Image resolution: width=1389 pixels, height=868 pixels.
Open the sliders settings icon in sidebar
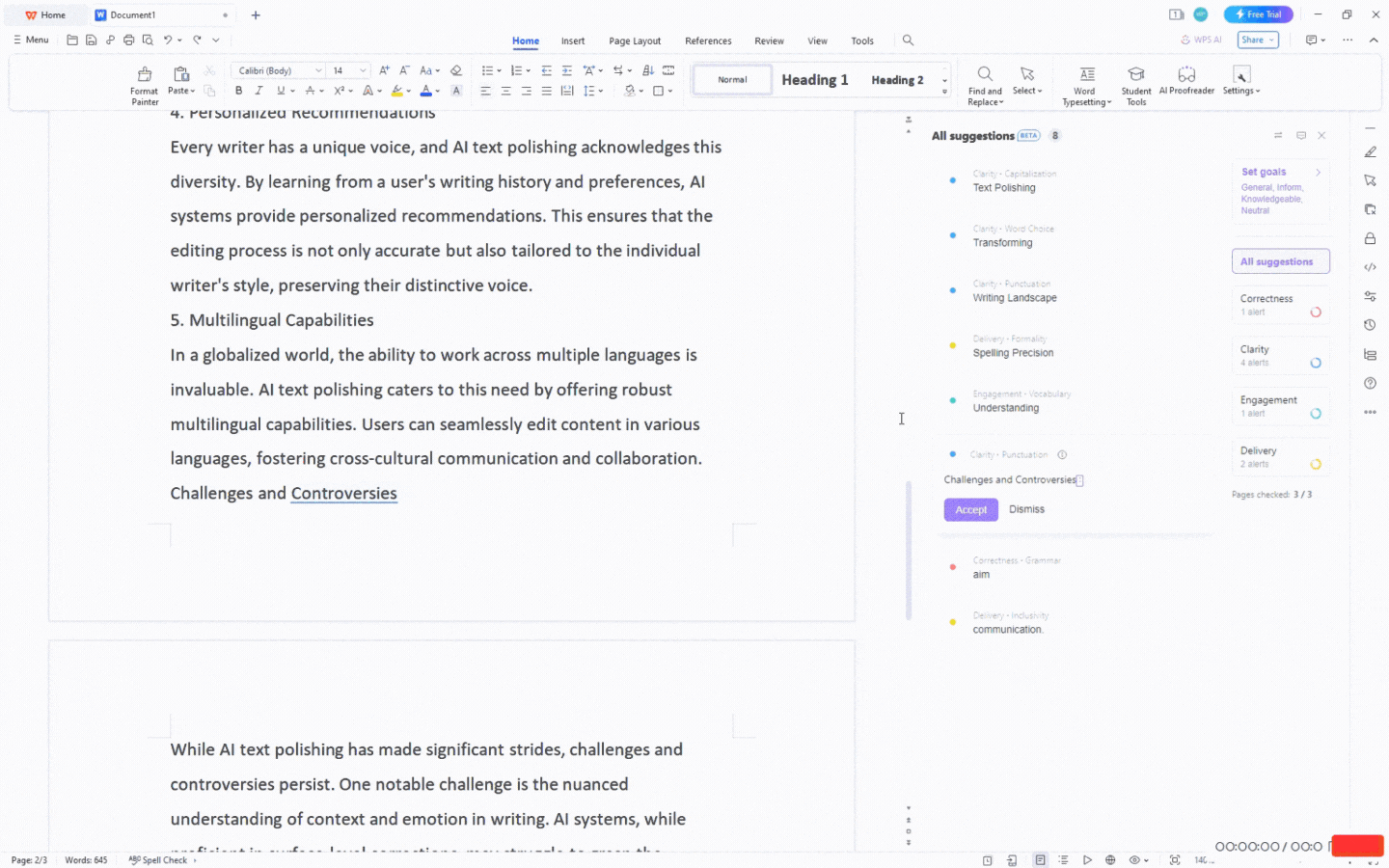pyautogui.click(x=1370, y=296)
